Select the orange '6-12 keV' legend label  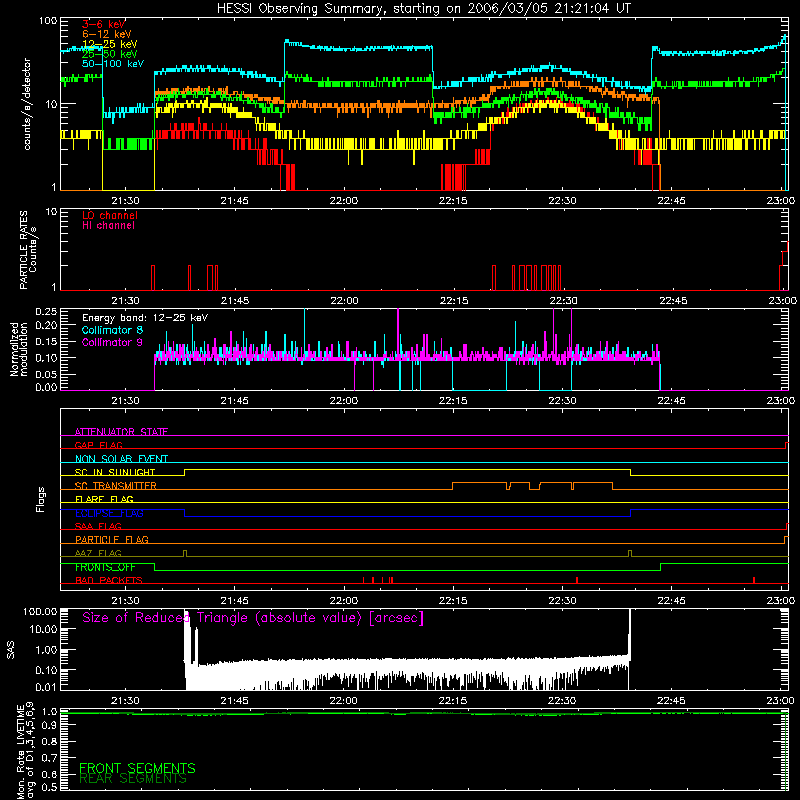point(107,34)
